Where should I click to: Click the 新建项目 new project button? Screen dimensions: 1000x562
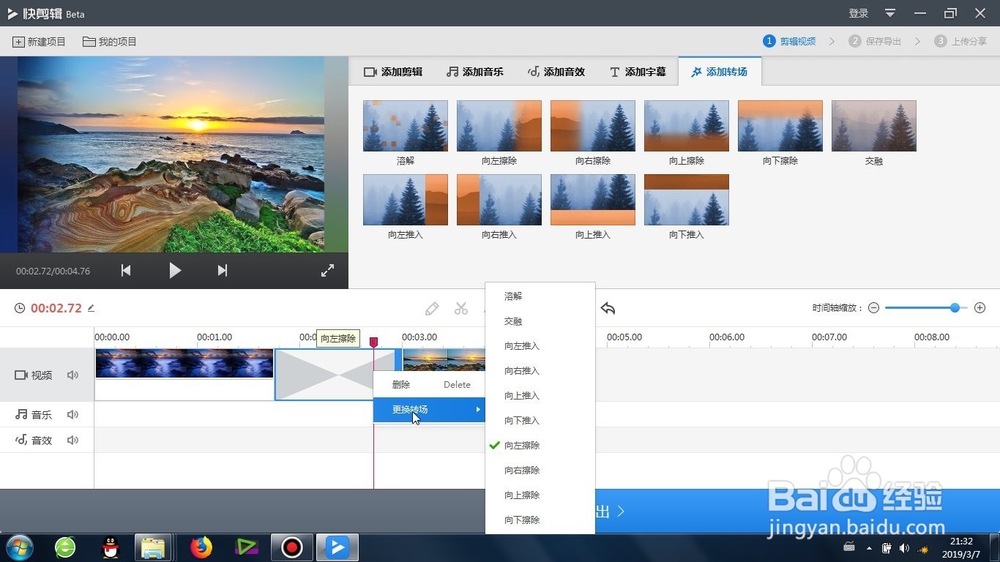click(39, 41)
